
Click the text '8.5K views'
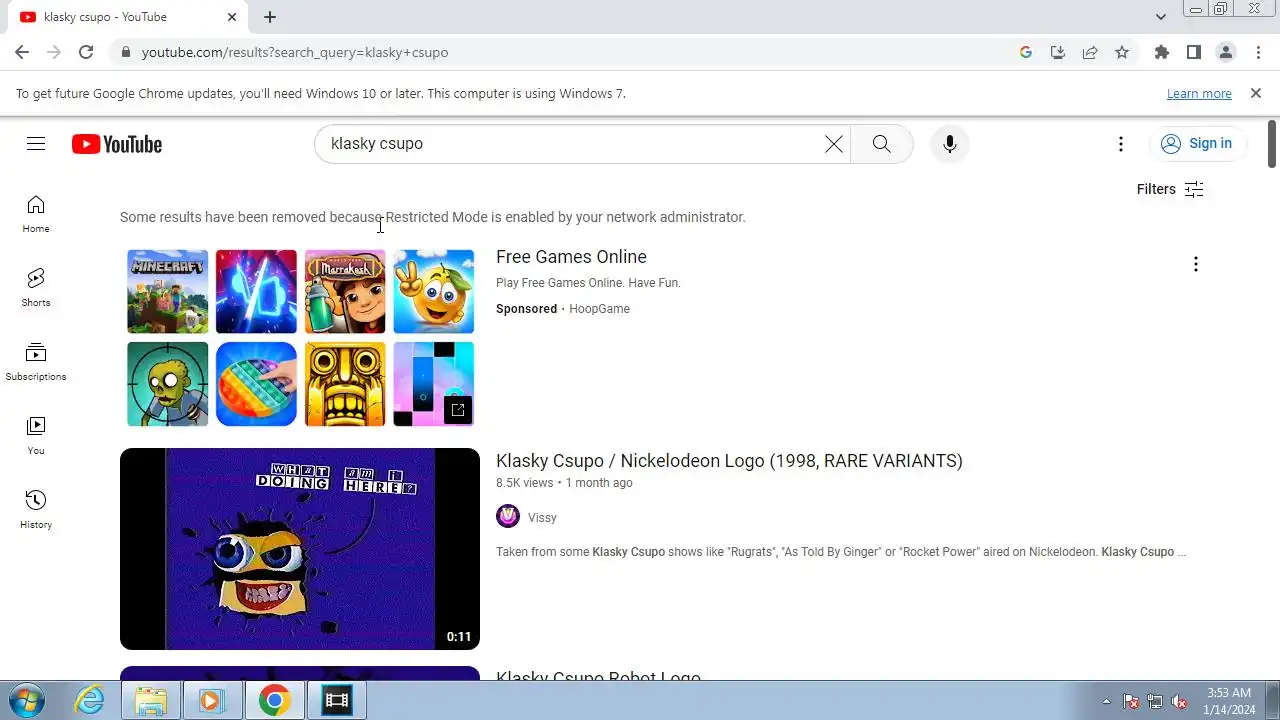(524, 483)
